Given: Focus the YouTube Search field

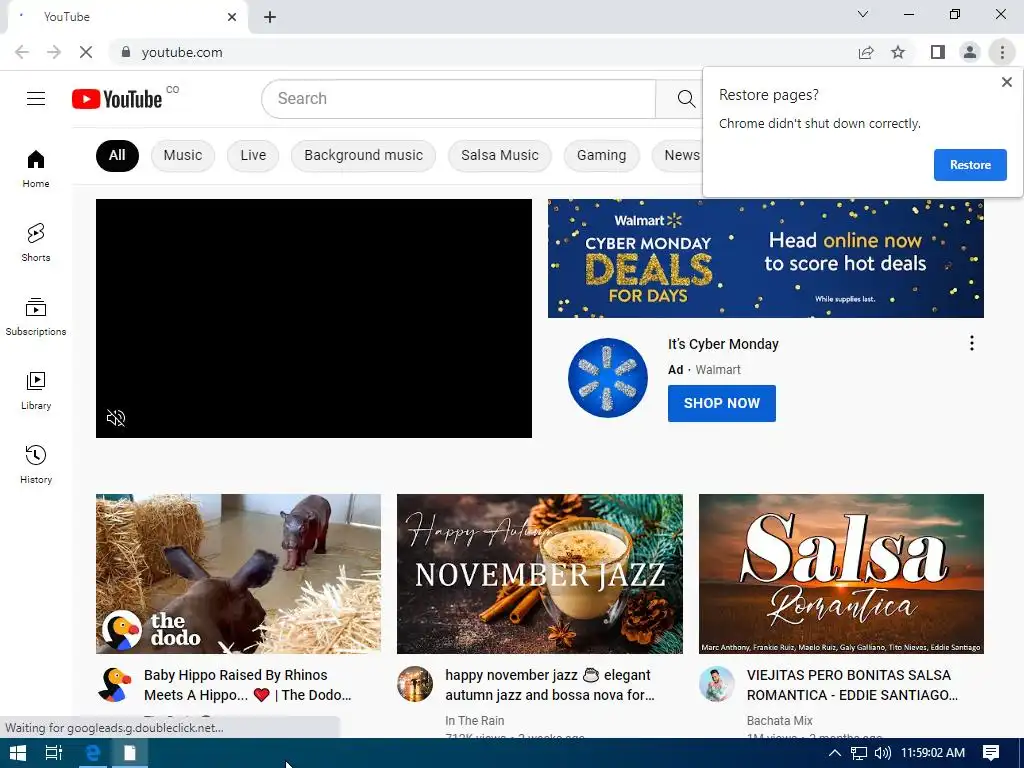Looking at the screenshot, I should coord(458,99).
